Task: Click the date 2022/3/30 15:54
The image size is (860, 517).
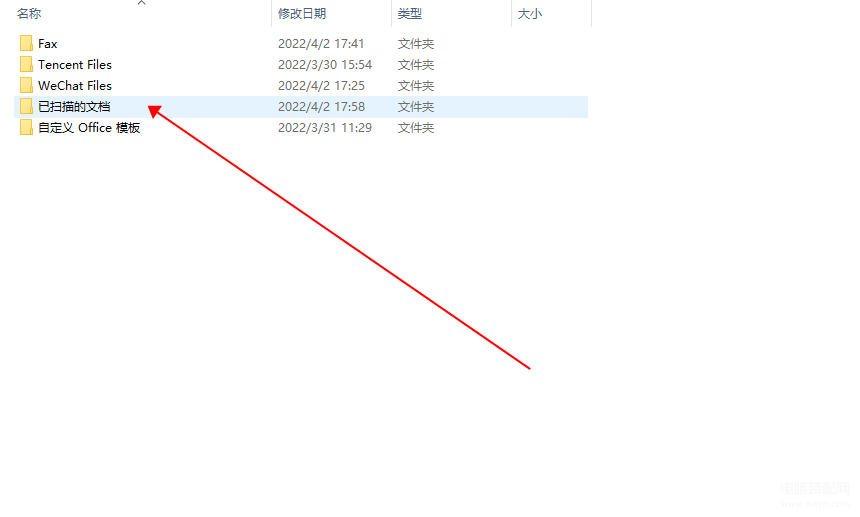Action: (325, 65)
